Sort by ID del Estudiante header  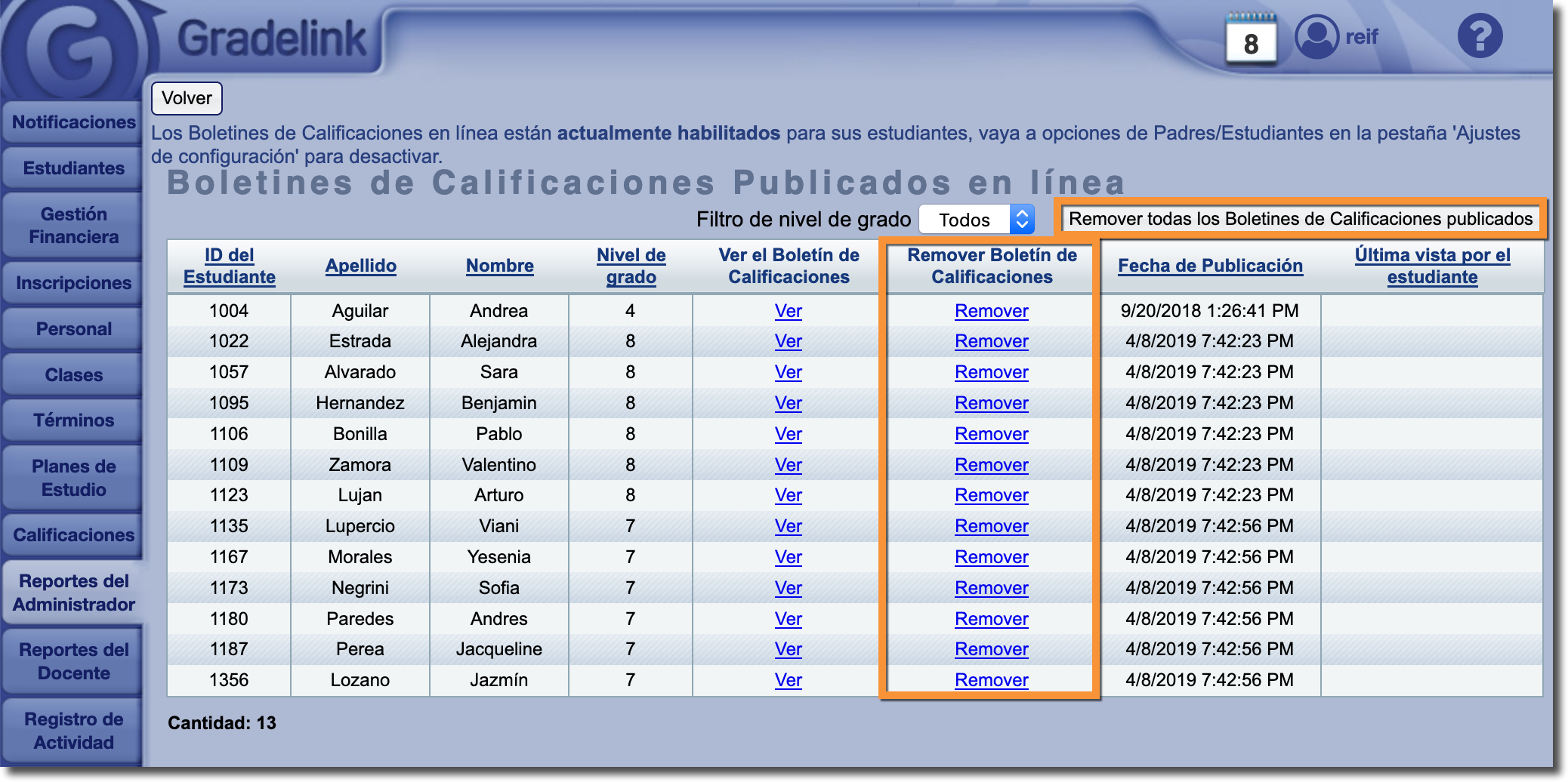(229, 266)
